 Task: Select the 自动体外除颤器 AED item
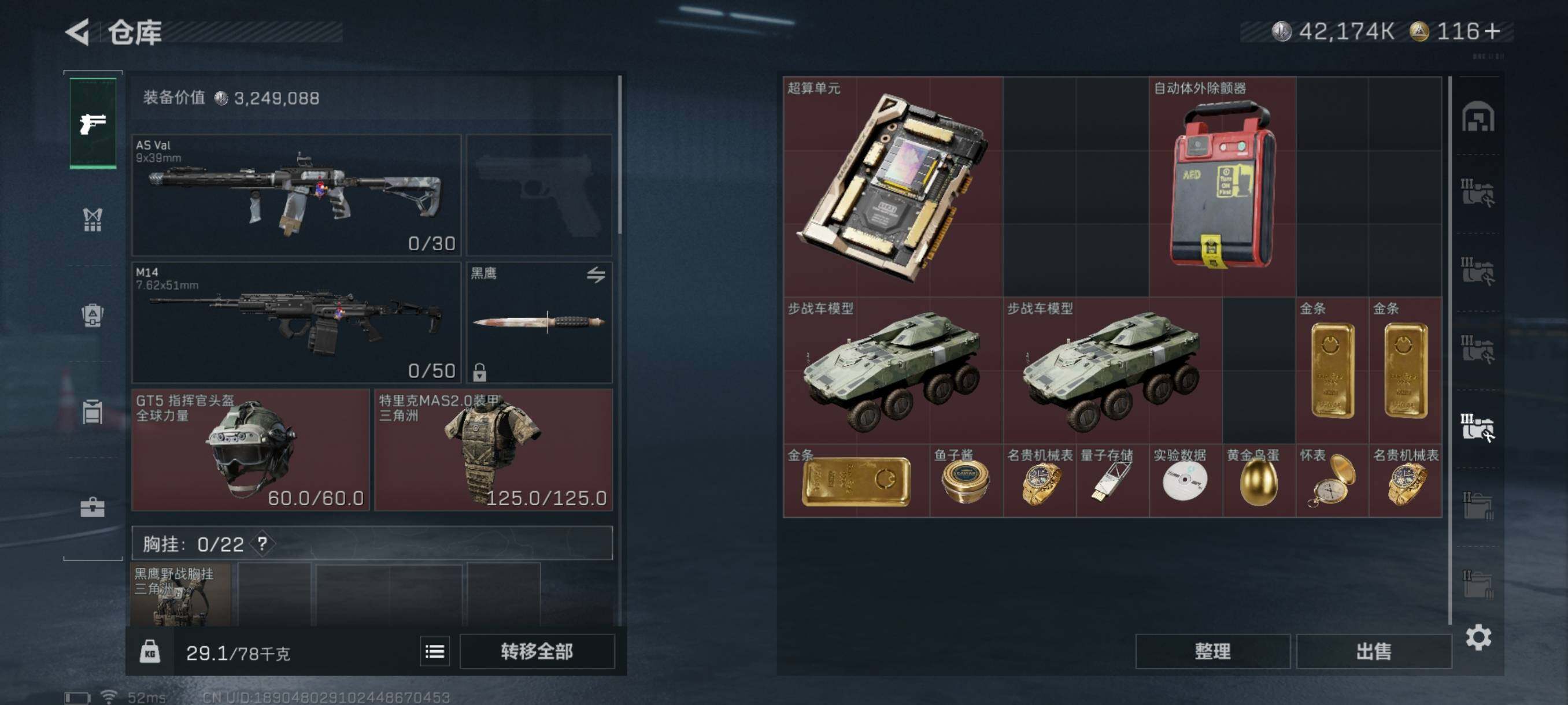[1222, 187]
